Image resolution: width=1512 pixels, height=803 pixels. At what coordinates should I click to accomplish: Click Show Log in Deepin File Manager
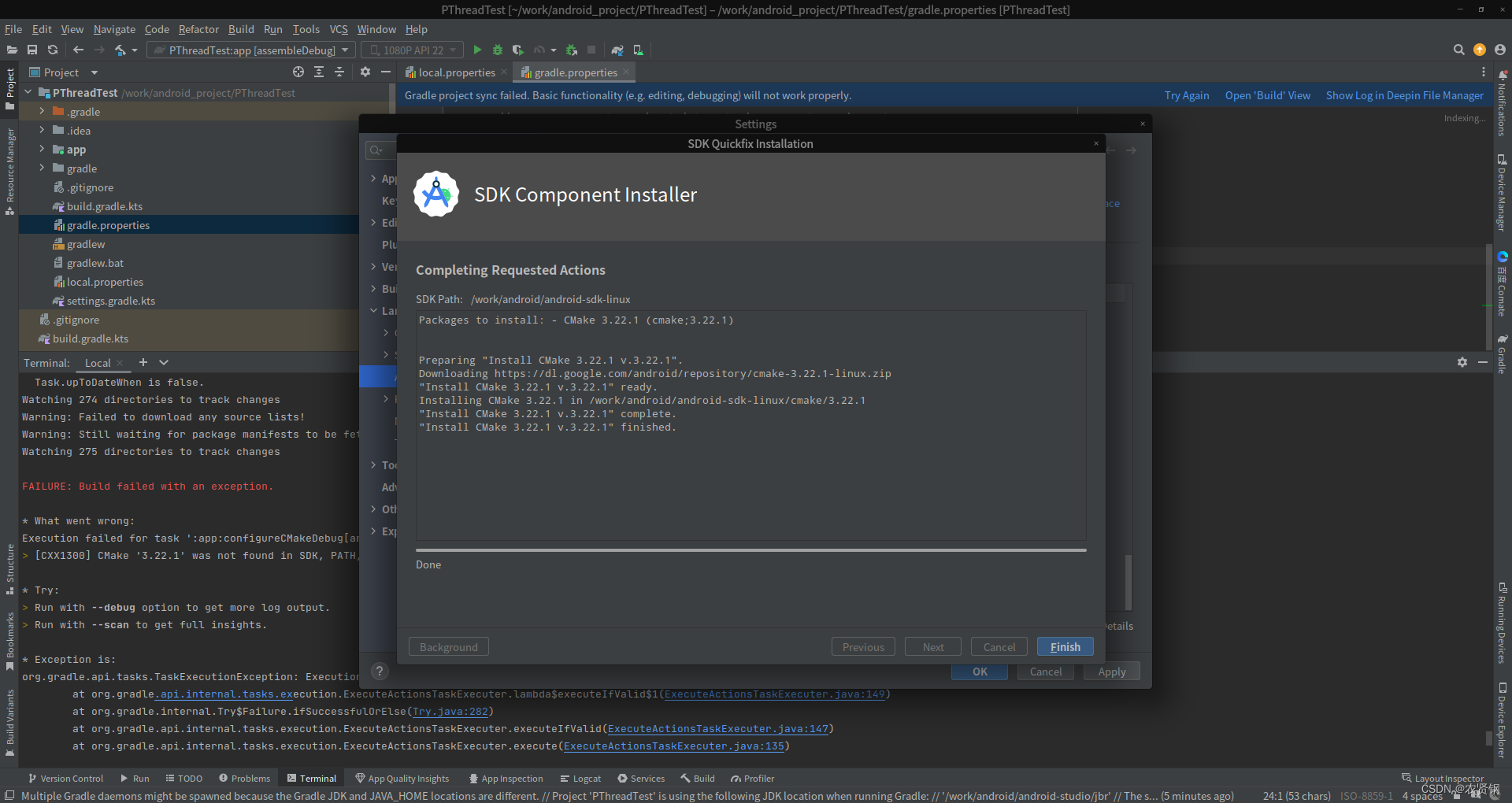pyautogui.click(x=1405, y=95)
